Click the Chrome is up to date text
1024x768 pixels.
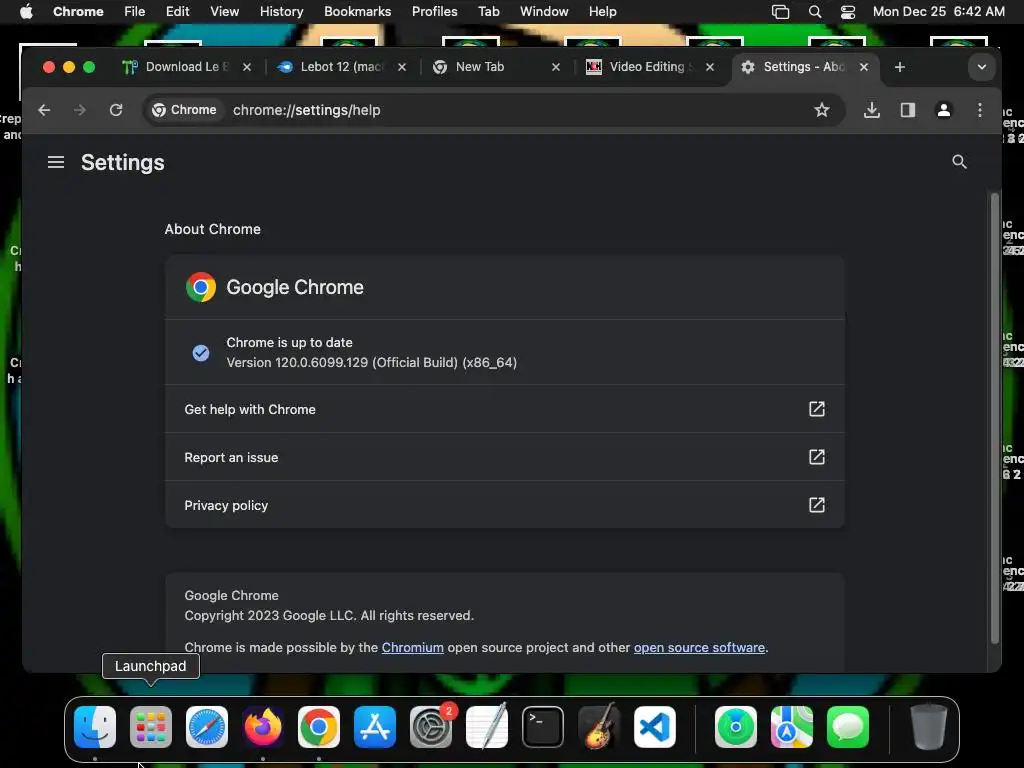[289, 342]
